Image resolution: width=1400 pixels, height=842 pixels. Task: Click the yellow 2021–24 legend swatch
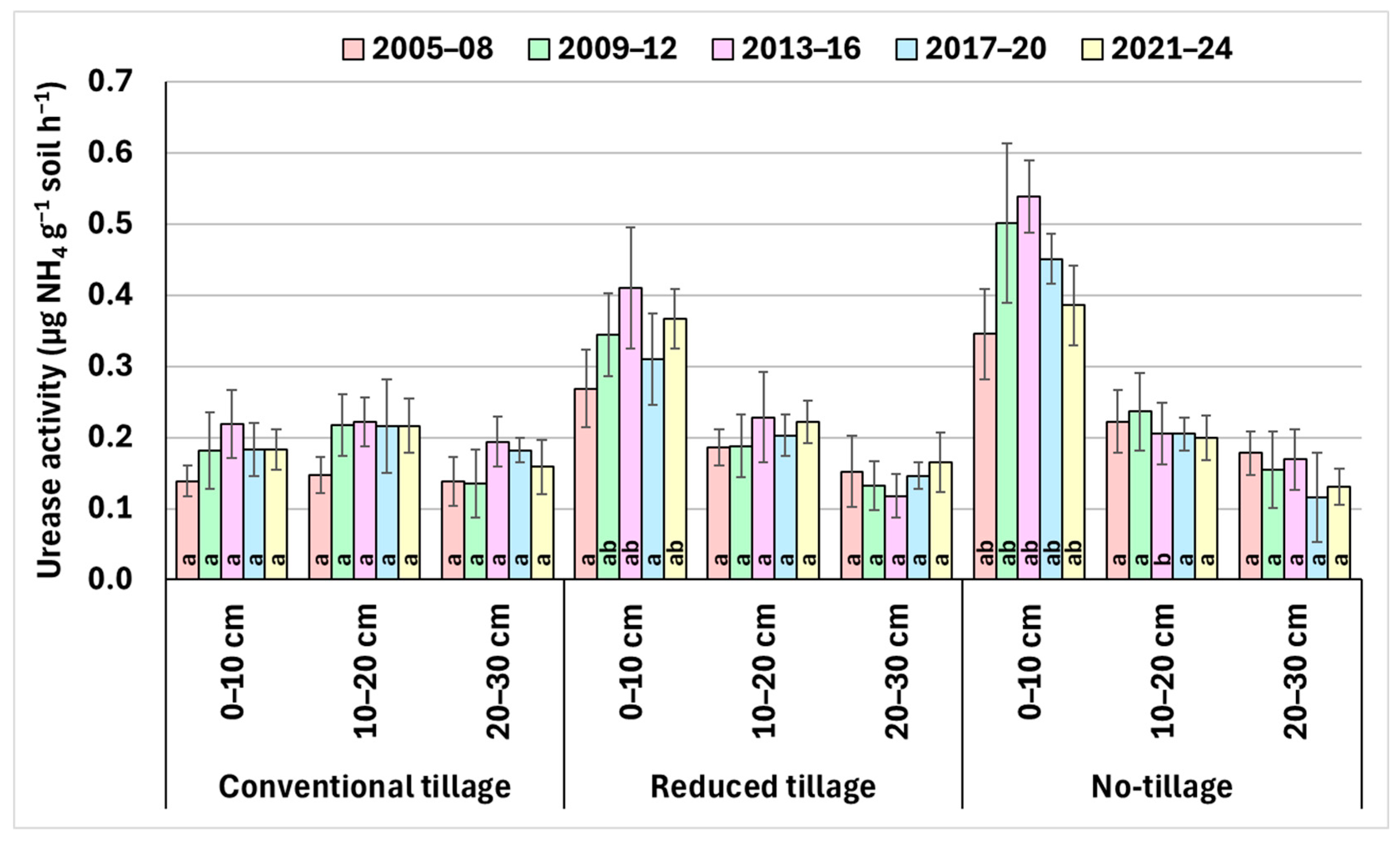pyautogui.click(x=1092, y=49)
